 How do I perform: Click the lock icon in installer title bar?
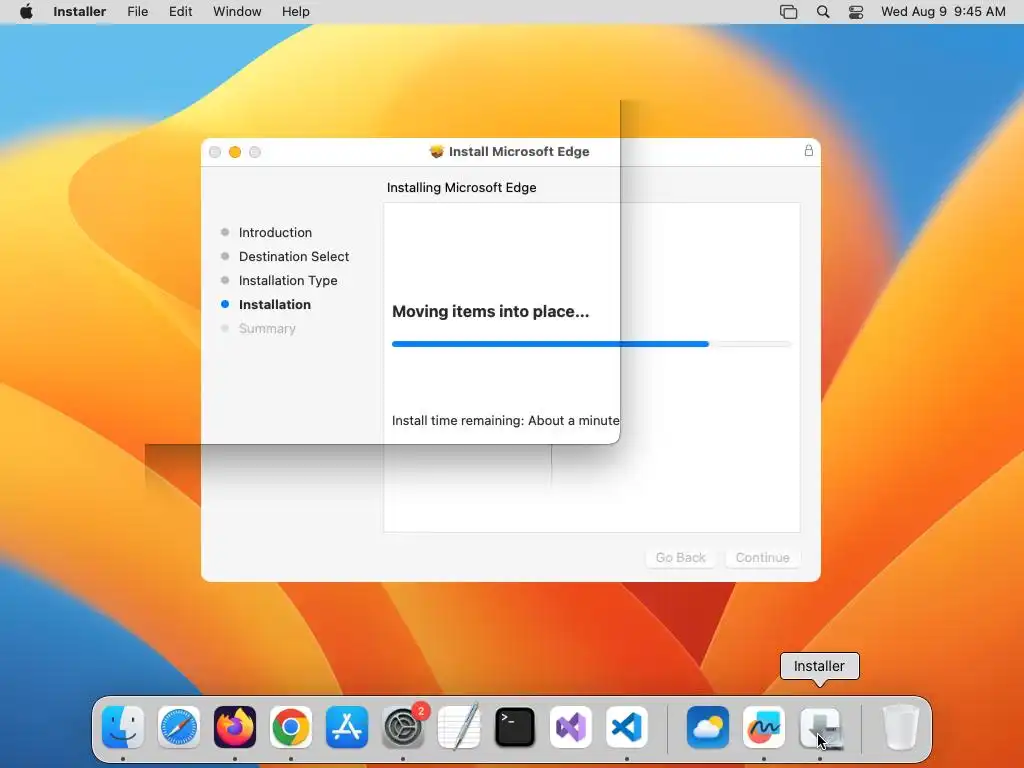[x=808, y=151]
